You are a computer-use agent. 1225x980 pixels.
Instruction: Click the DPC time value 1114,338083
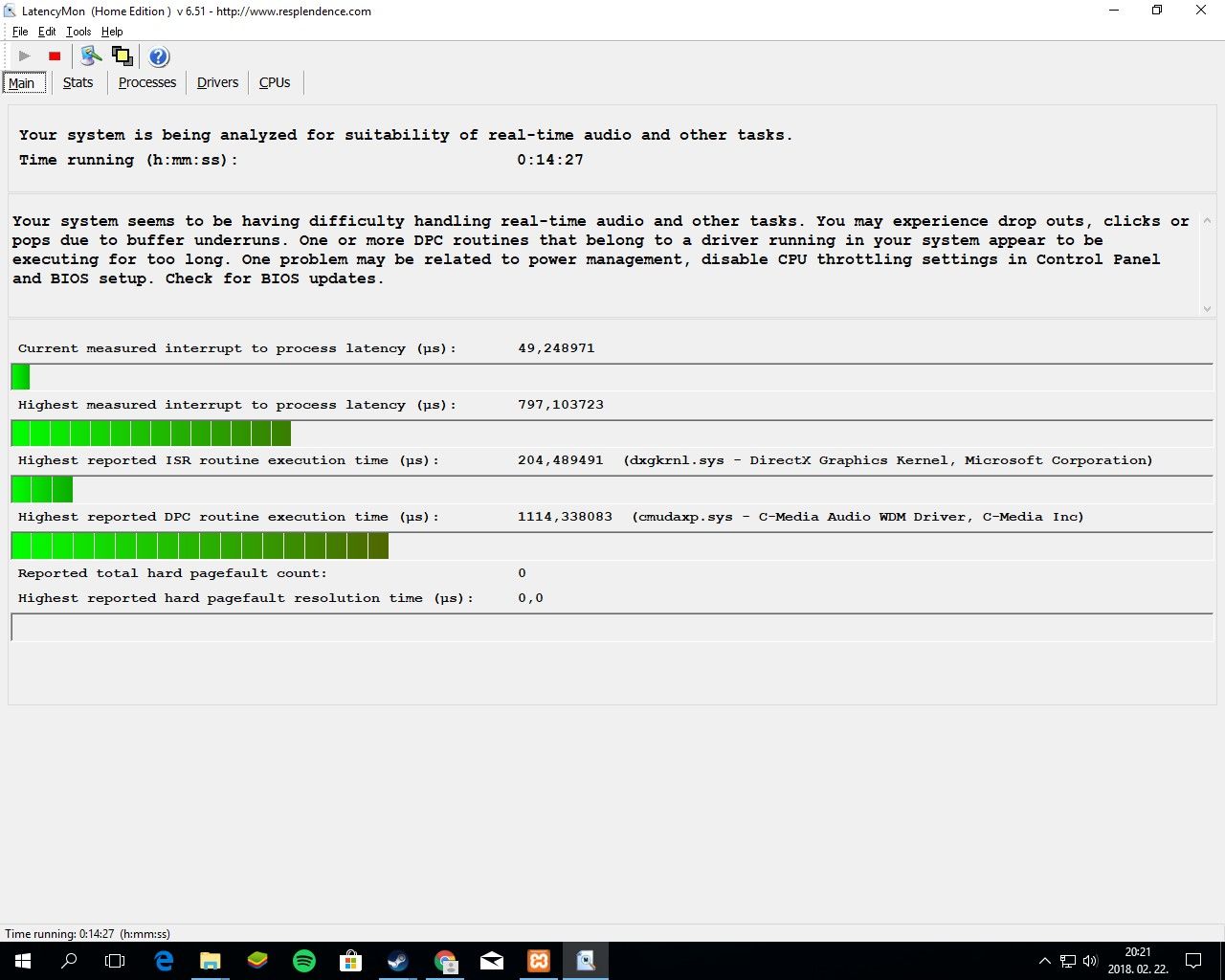coord(565,517)
